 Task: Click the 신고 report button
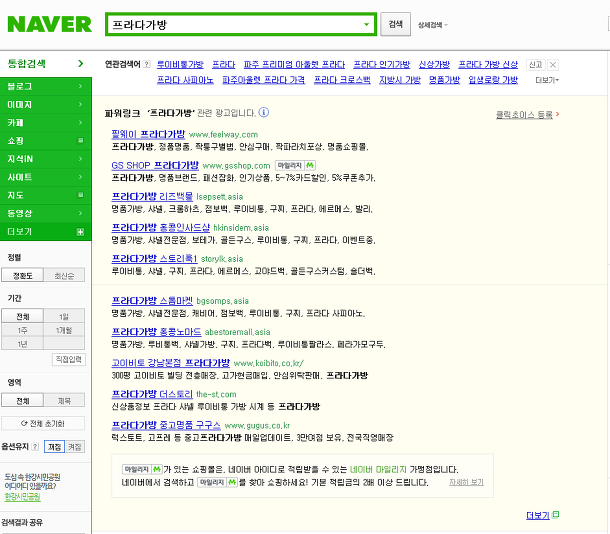tap(536, 65)
